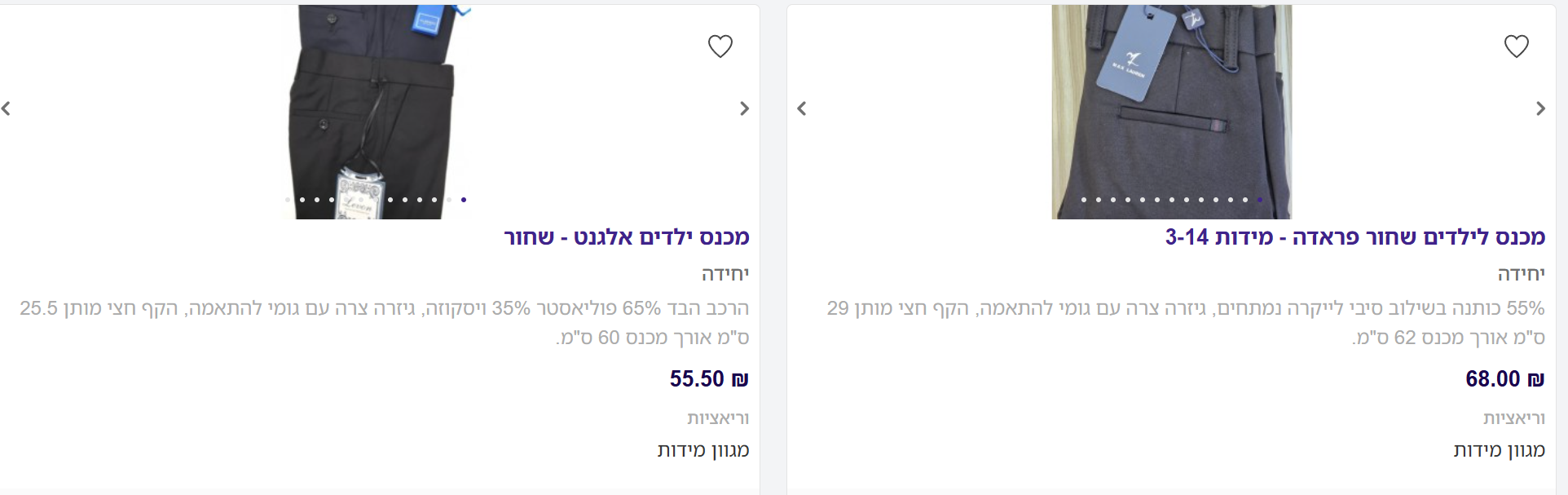Open product title מכנס ילדים אלגנט - שחור
Viewport: 1568px width, 495px height.
(626, 237)
